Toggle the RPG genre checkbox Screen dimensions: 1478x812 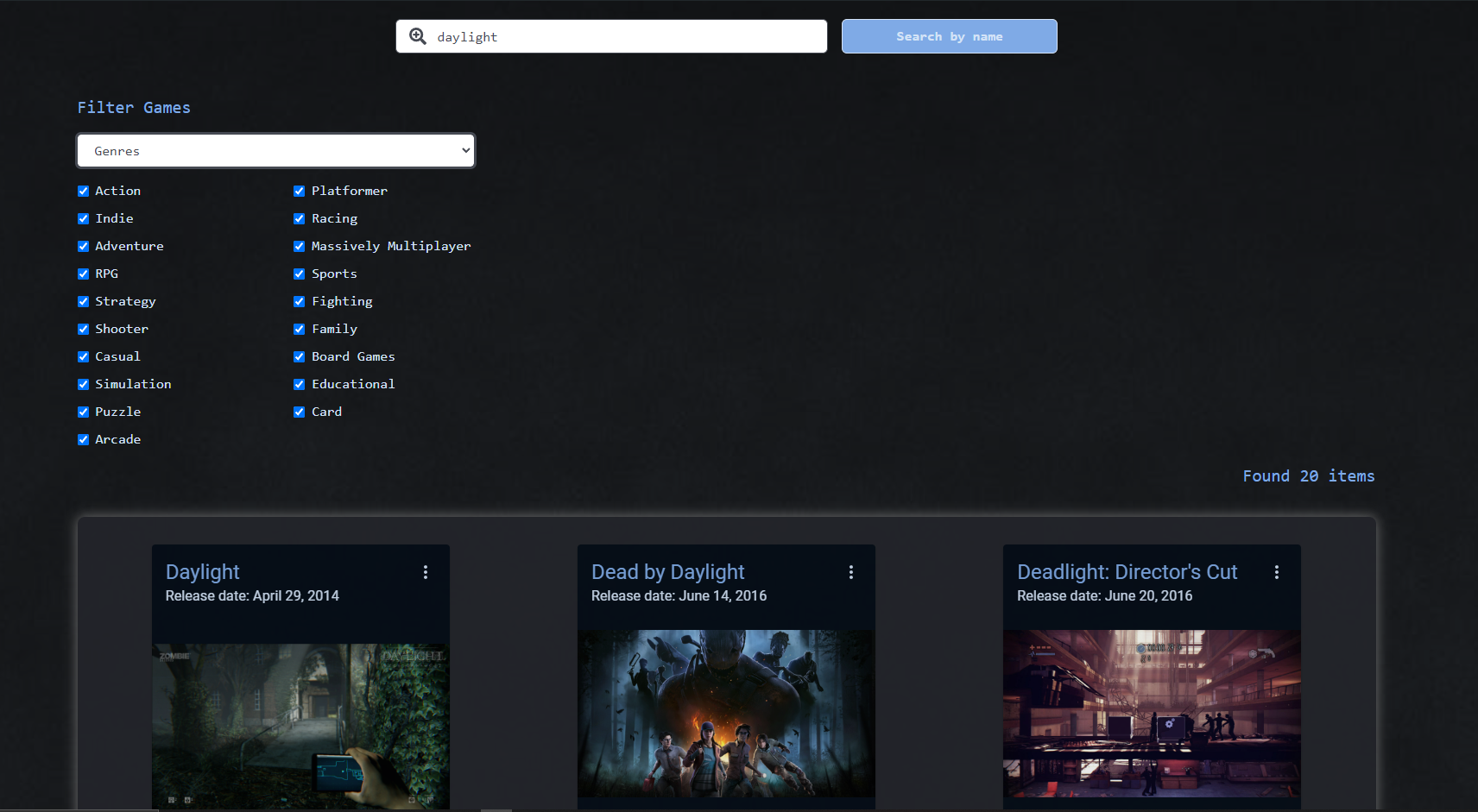pos(84,274)
